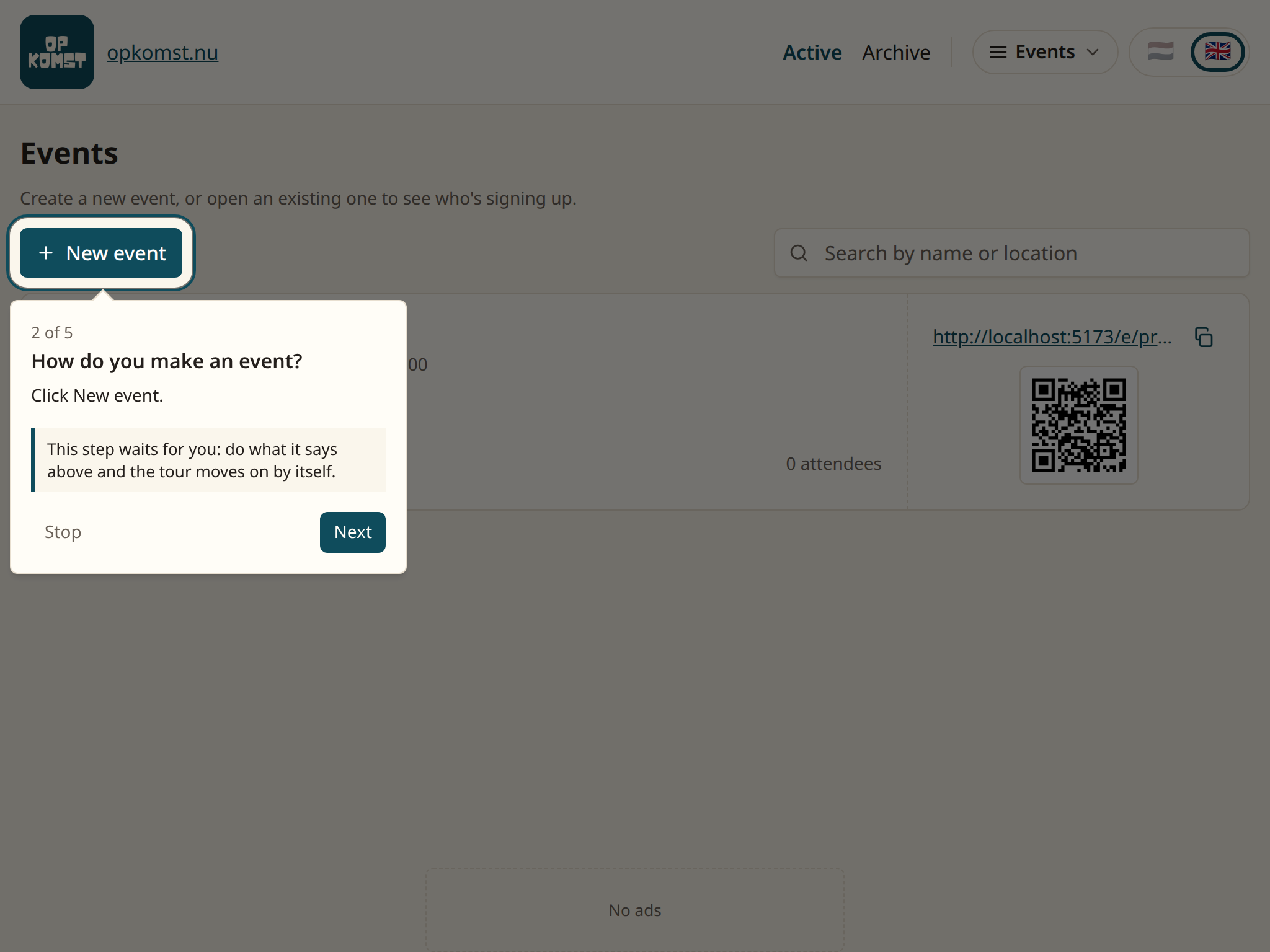Stop the guided tour
Image resolution: width=1270 pixels, height=952 pixels.
coord(63,532)
